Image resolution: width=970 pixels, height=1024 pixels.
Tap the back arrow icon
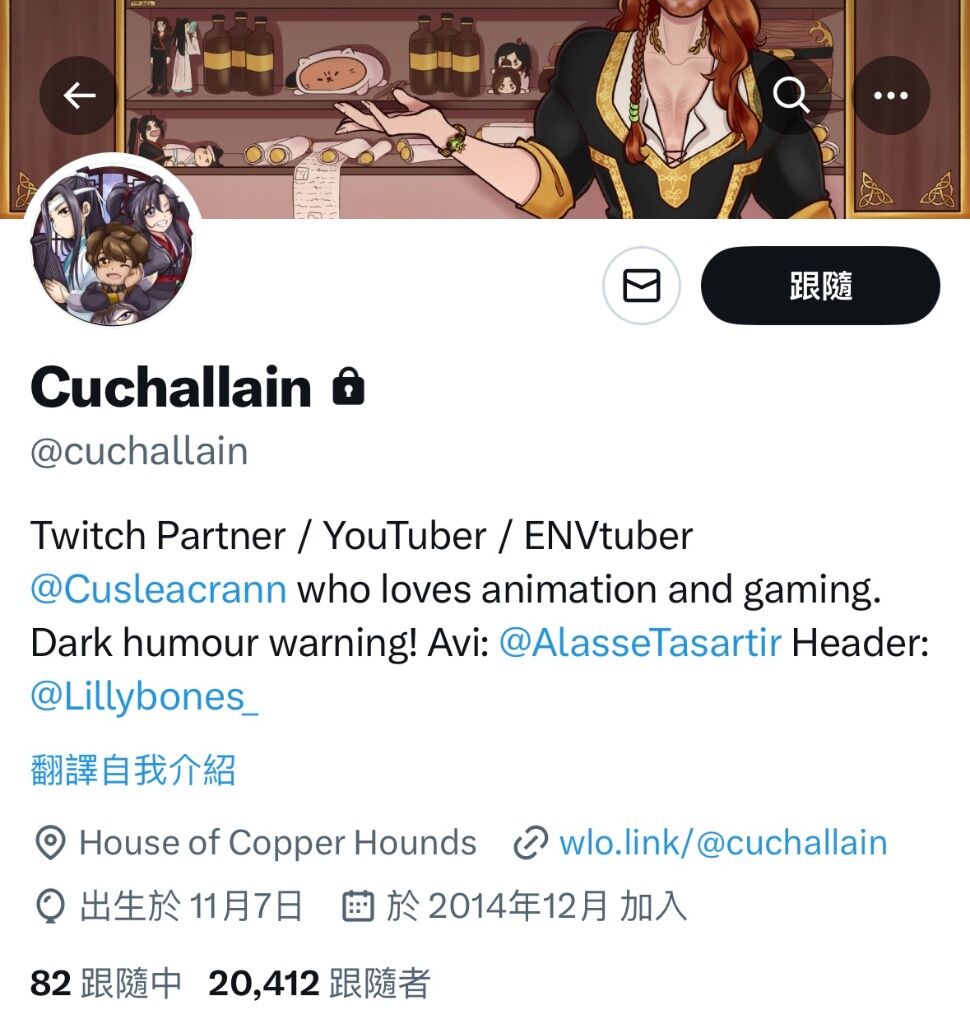pyautogui.click(x=79, y=95)
